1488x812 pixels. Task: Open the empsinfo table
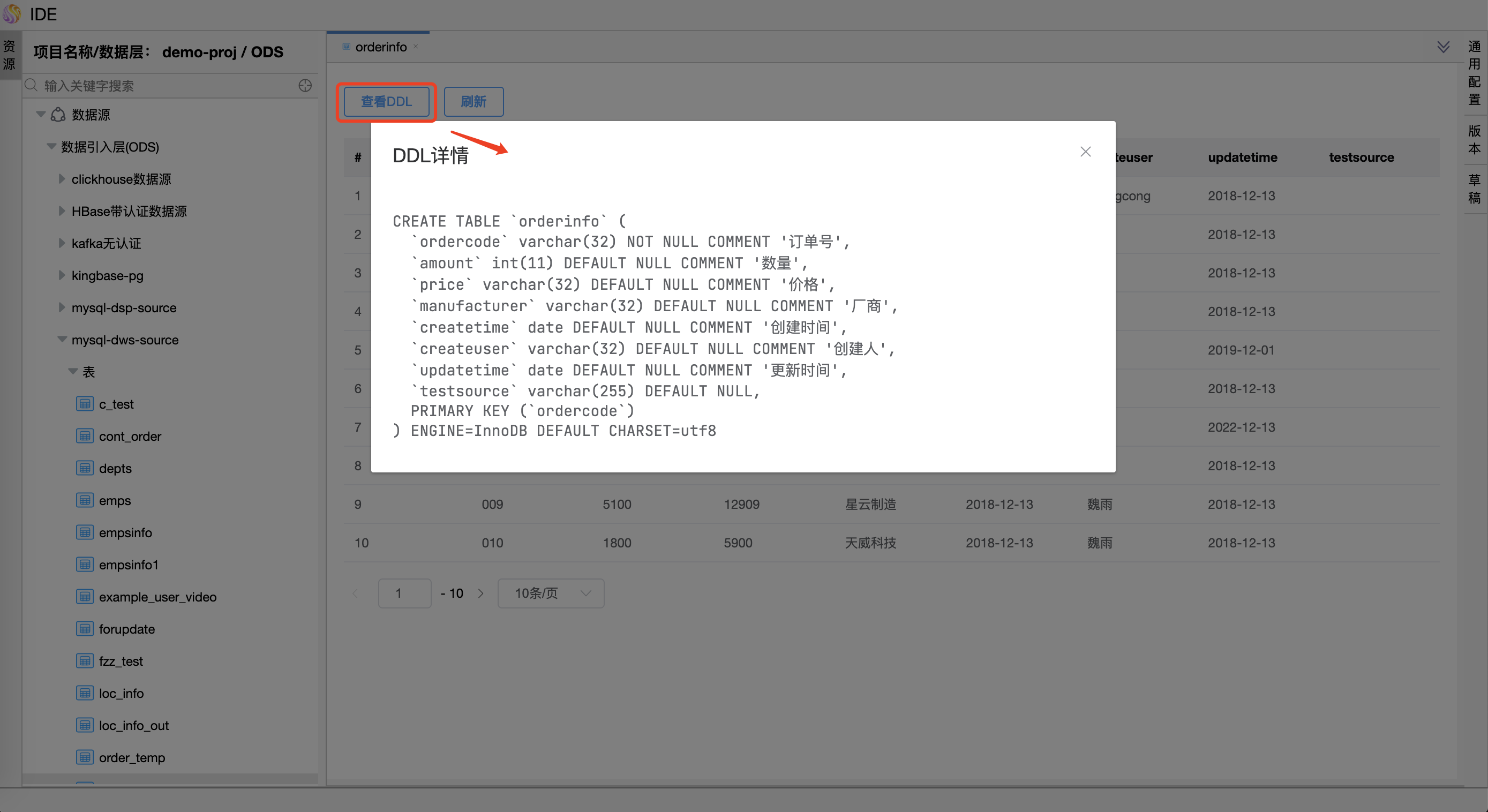coord(125,532)
